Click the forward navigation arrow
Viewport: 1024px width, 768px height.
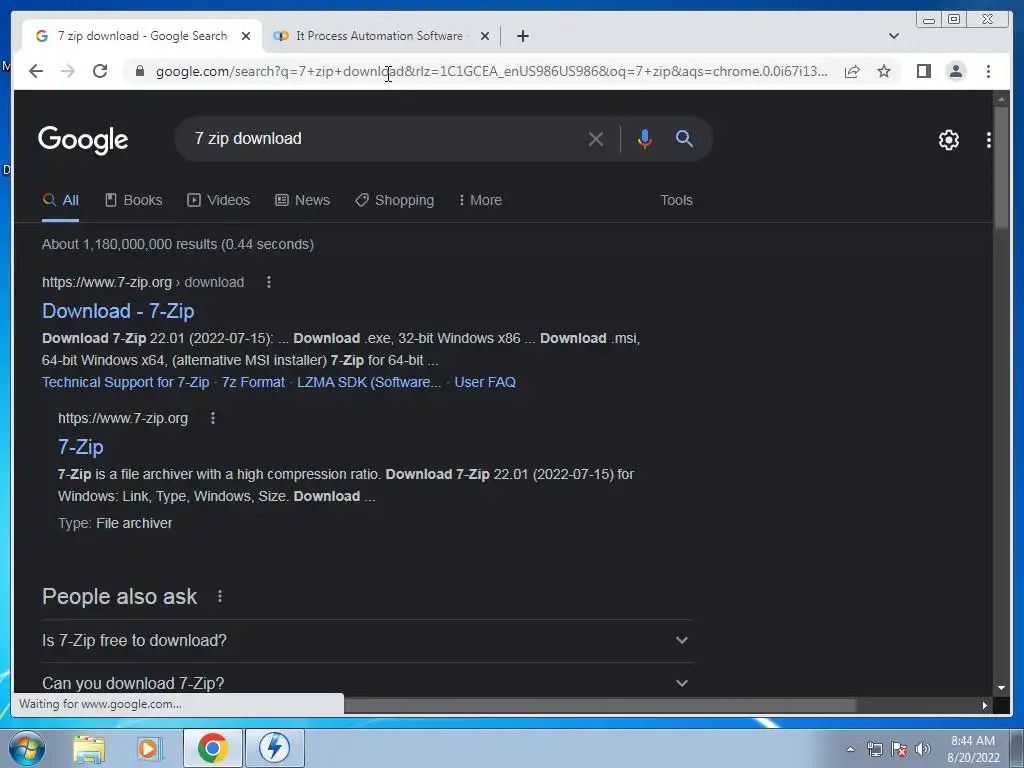pyautogui.click(x=68, y=71)
